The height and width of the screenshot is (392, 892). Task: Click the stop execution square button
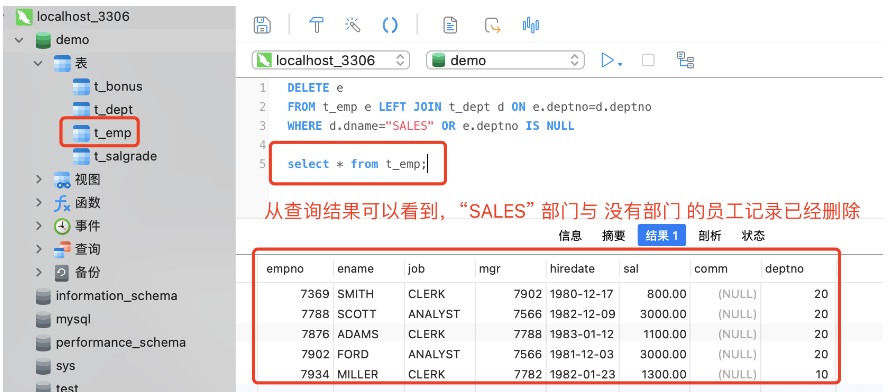click(x=648, y=60)
